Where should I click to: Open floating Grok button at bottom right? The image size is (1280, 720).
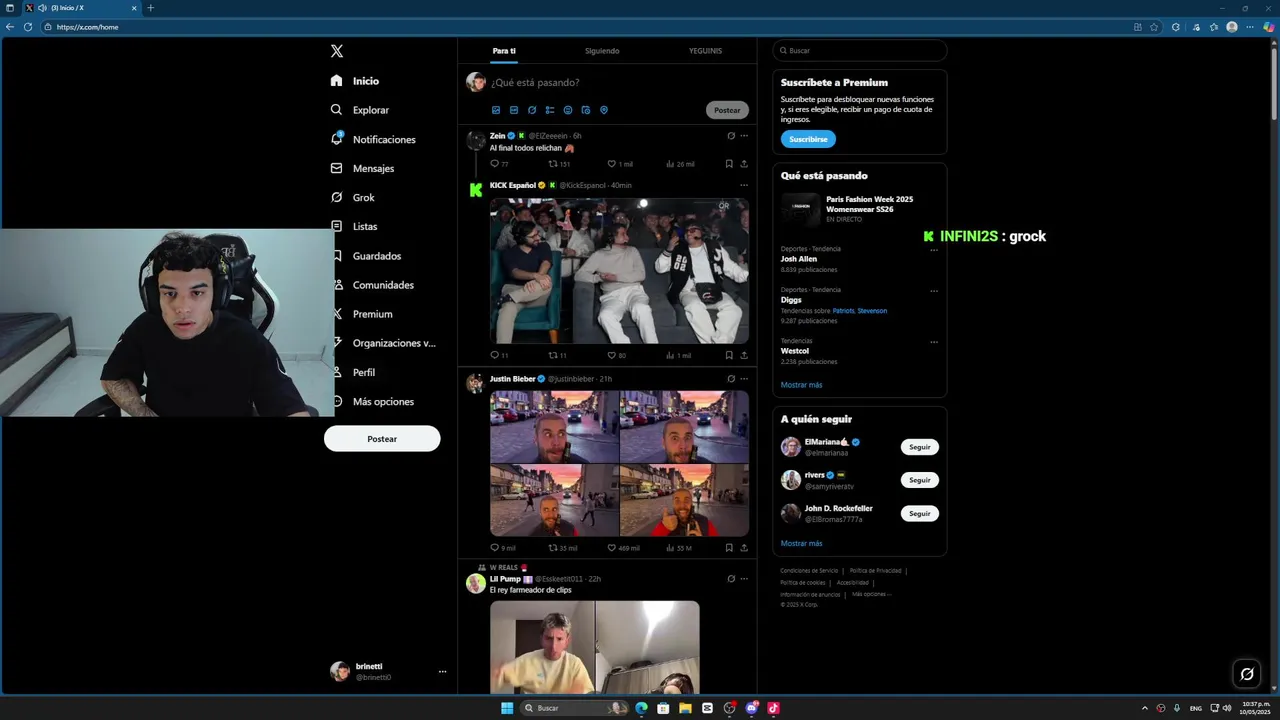point(1247,674)
